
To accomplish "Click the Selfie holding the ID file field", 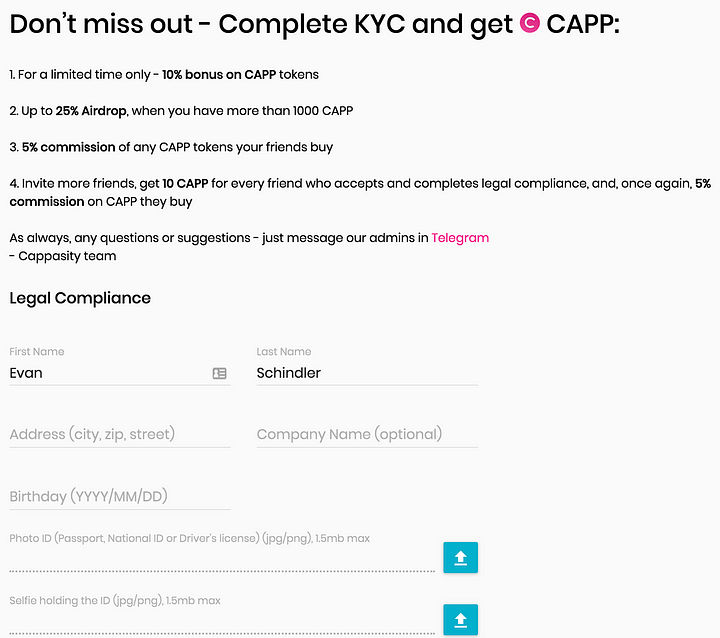I will click(x=222, y=624).
